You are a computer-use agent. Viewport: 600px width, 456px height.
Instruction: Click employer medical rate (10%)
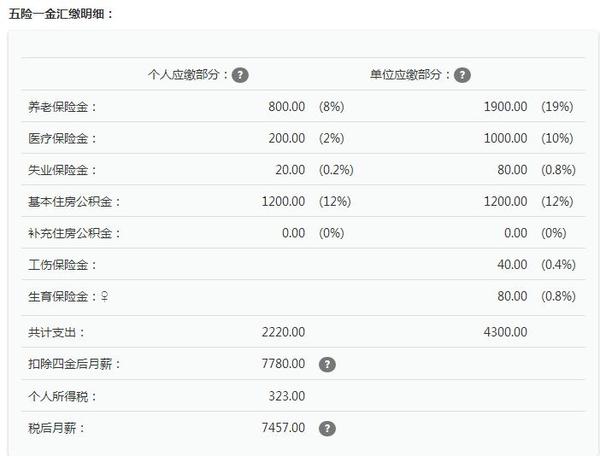[x=557, y=138]
